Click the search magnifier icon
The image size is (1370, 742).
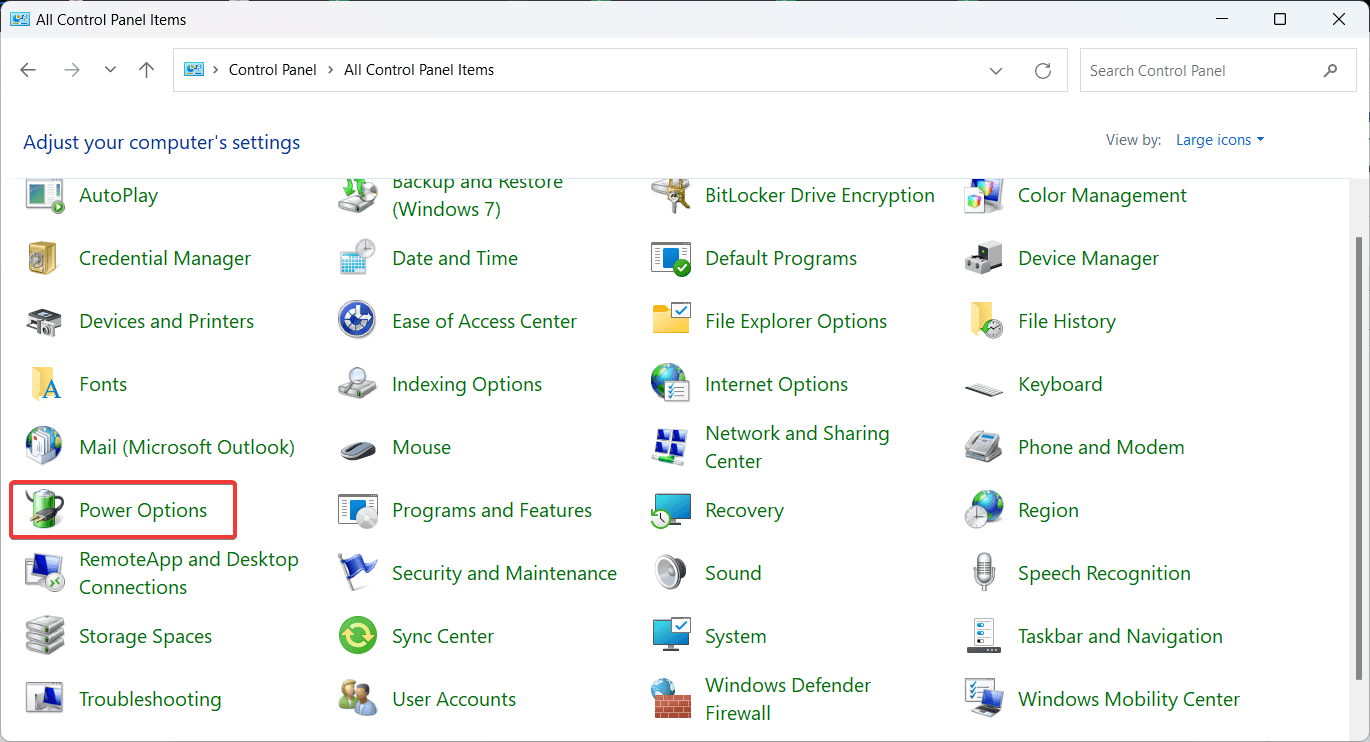coord(1330,71)
